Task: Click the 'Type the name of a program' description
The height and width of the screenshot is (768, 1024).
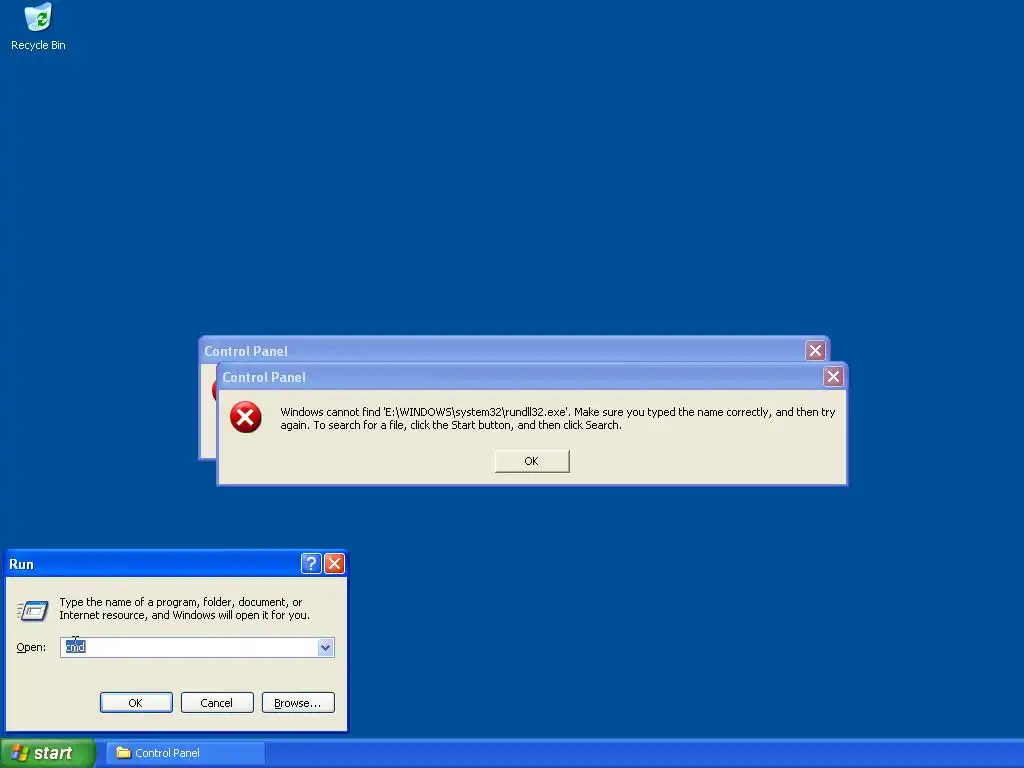Action: click(x=184, y=609)
